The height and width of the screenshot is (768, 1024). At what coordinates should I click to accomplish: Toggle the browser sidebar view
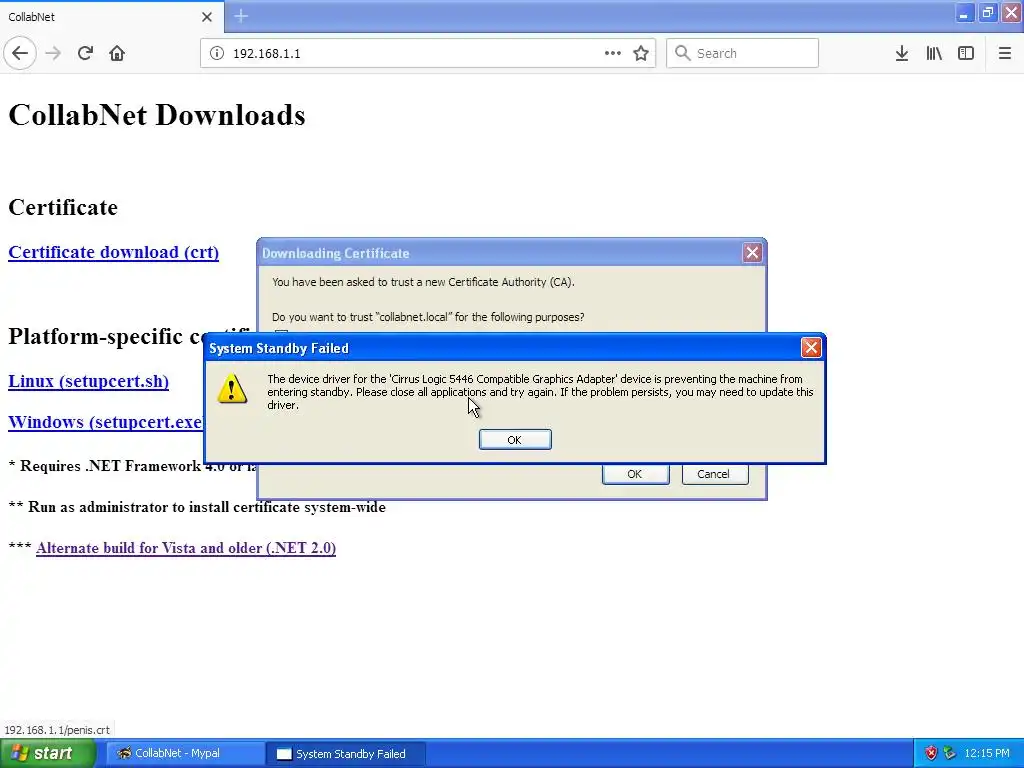pyautogui.click(x=966, y=53)
